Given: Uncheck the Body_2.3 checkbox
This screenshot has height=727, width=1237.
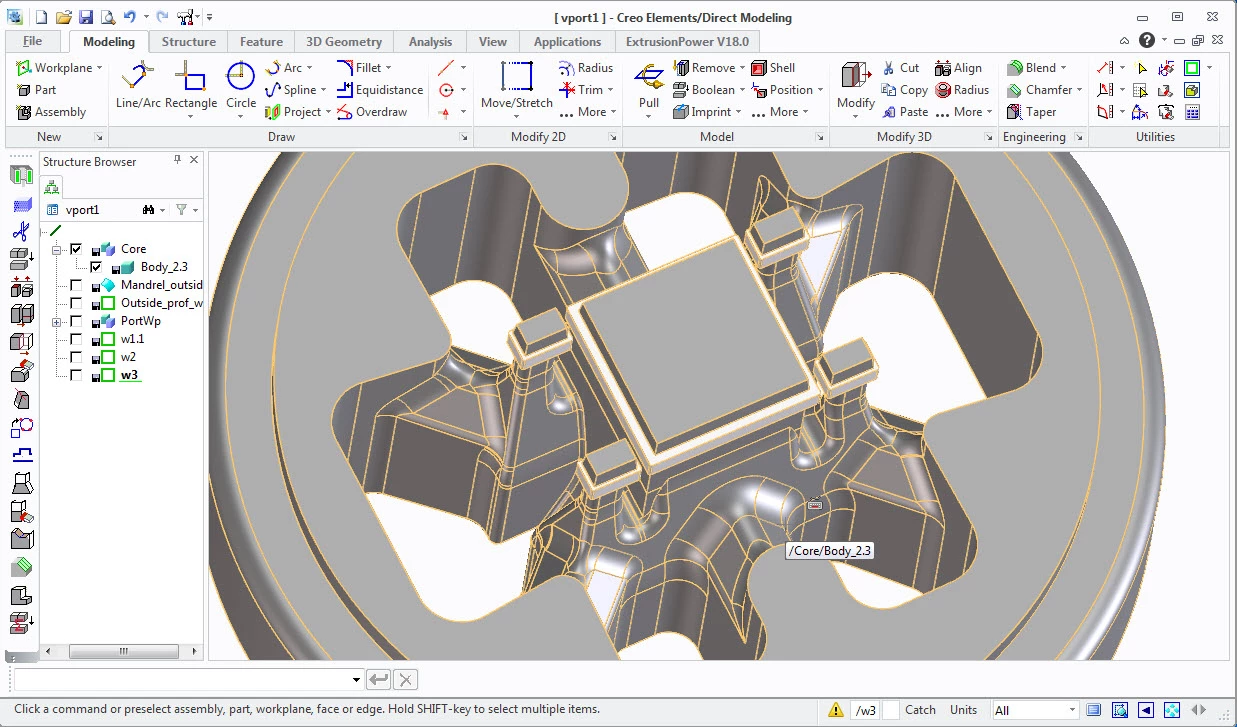Looking at the screenshot, I should [96, 267].
